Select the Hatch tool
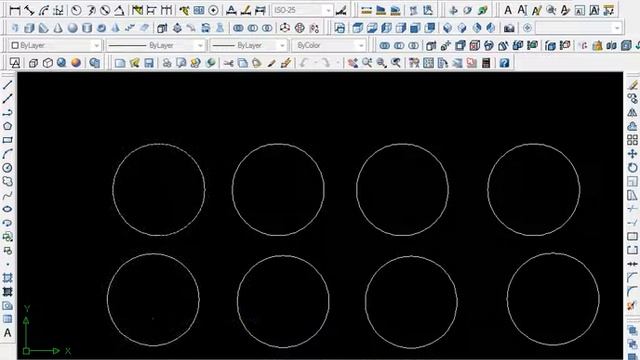The height and width of the screenshot is (360, 640). pyautogui.click(x=7, y=278)
